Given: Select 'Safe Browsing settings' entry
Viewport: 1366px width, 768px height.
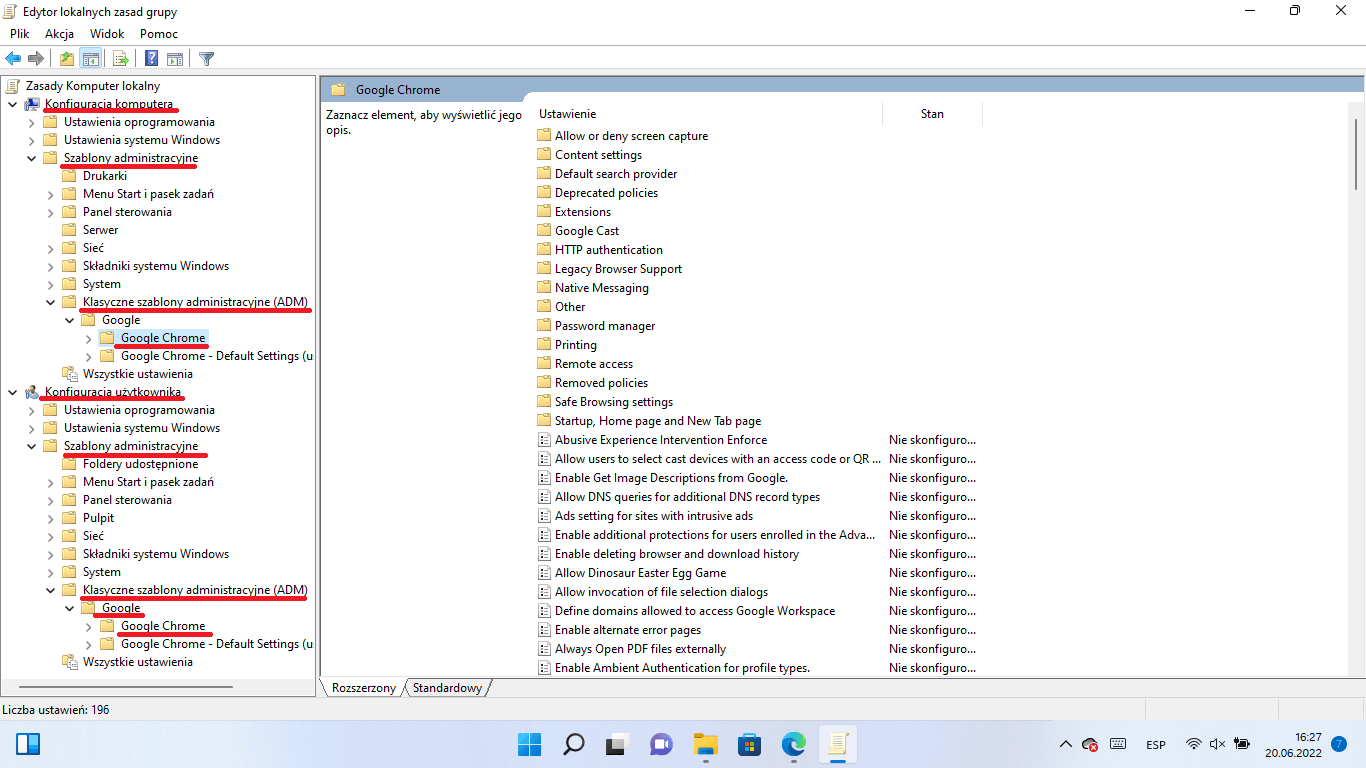Looking at the screenshot, I should [x=614, y=402].
